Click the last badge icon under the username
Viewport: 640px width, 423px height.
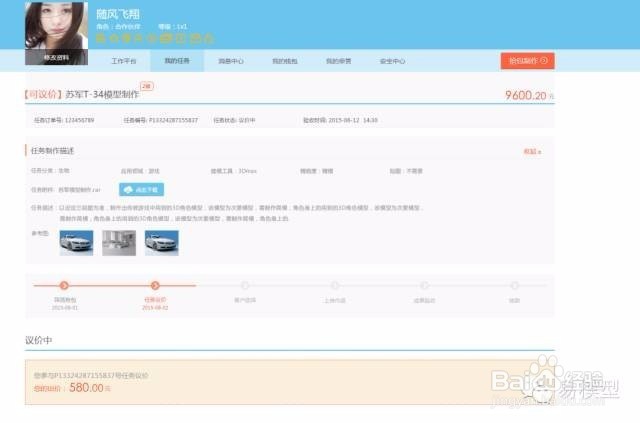[x=209, y=38]
